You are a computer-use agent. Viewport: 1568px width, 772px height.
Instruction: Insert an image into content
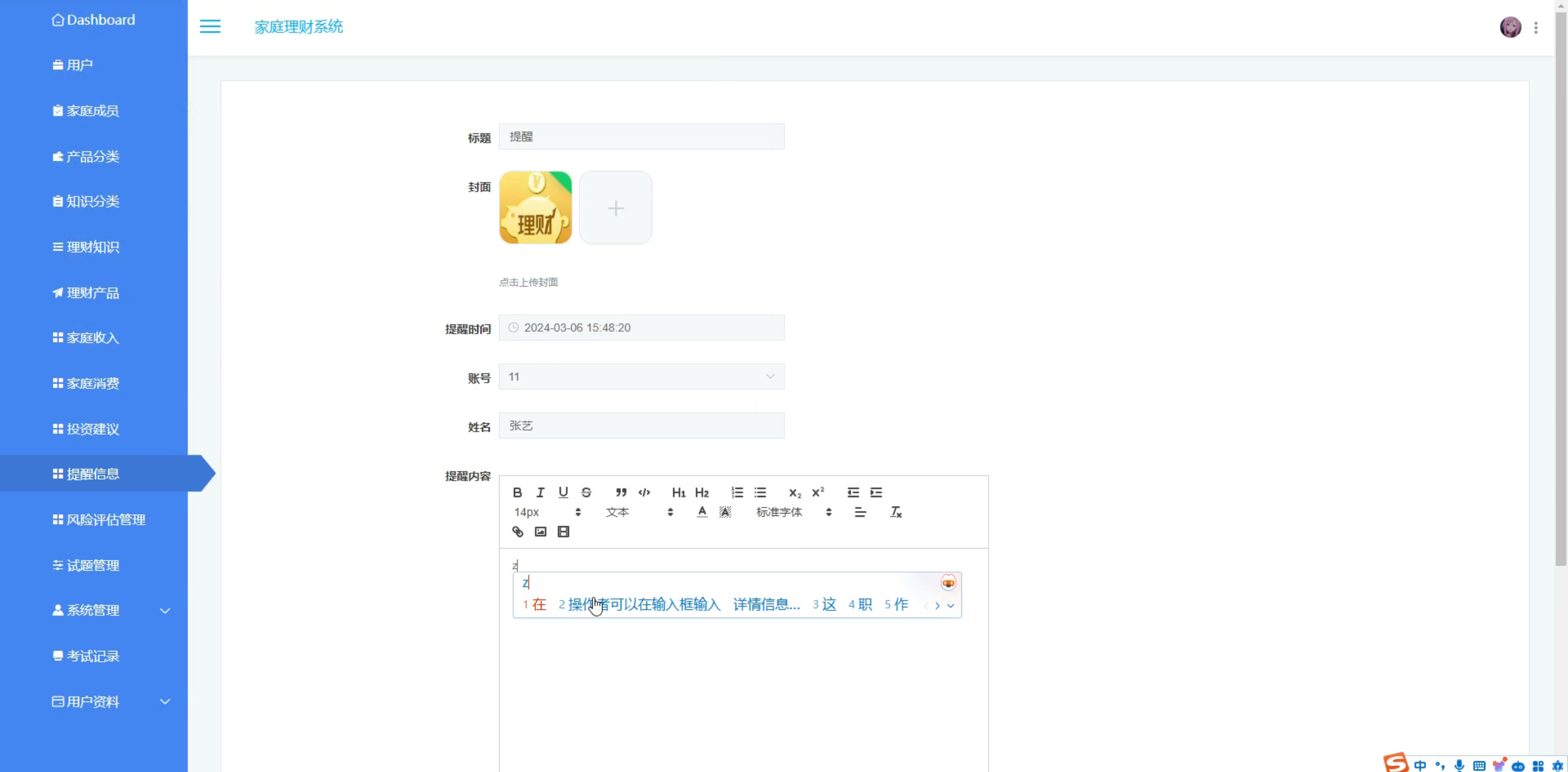[x=540, y=531]
